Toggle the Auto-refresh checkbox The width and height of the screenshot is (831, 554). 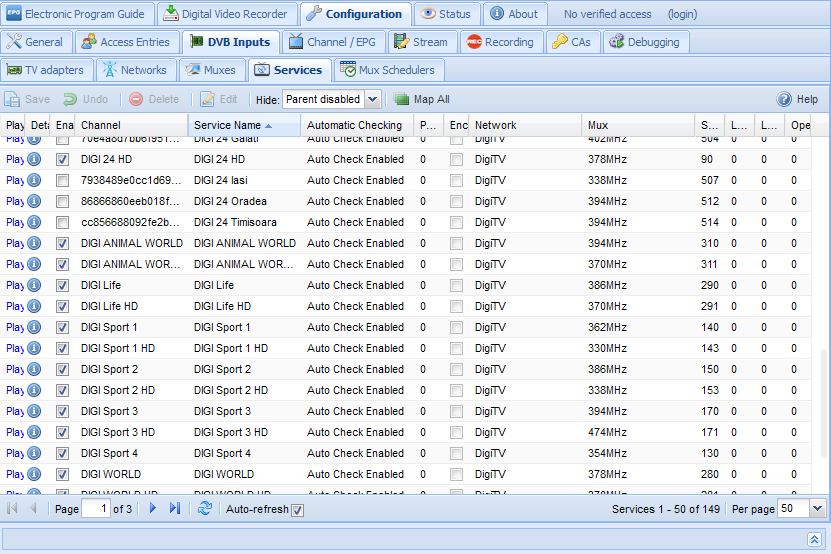(x=298, y=510)
